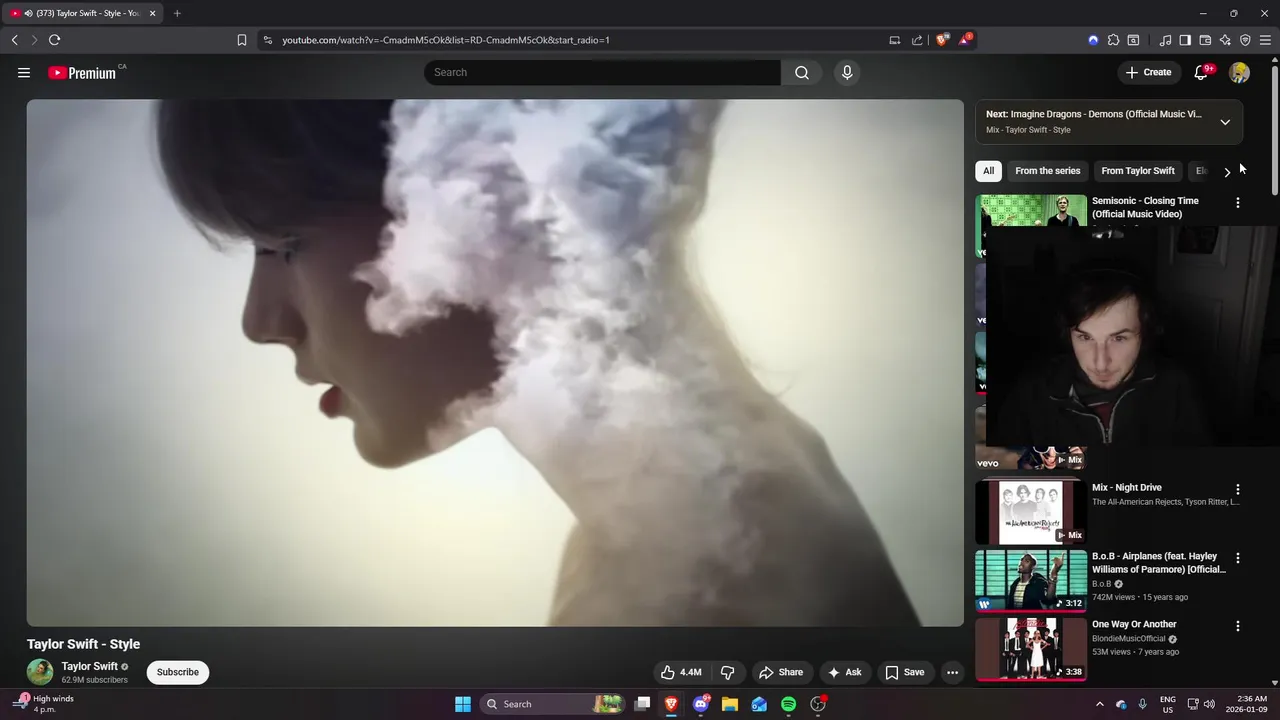This screenshot has height=720, width=1280.
Task: Open taskbar volume control speaker icon
Action: 1209,704
